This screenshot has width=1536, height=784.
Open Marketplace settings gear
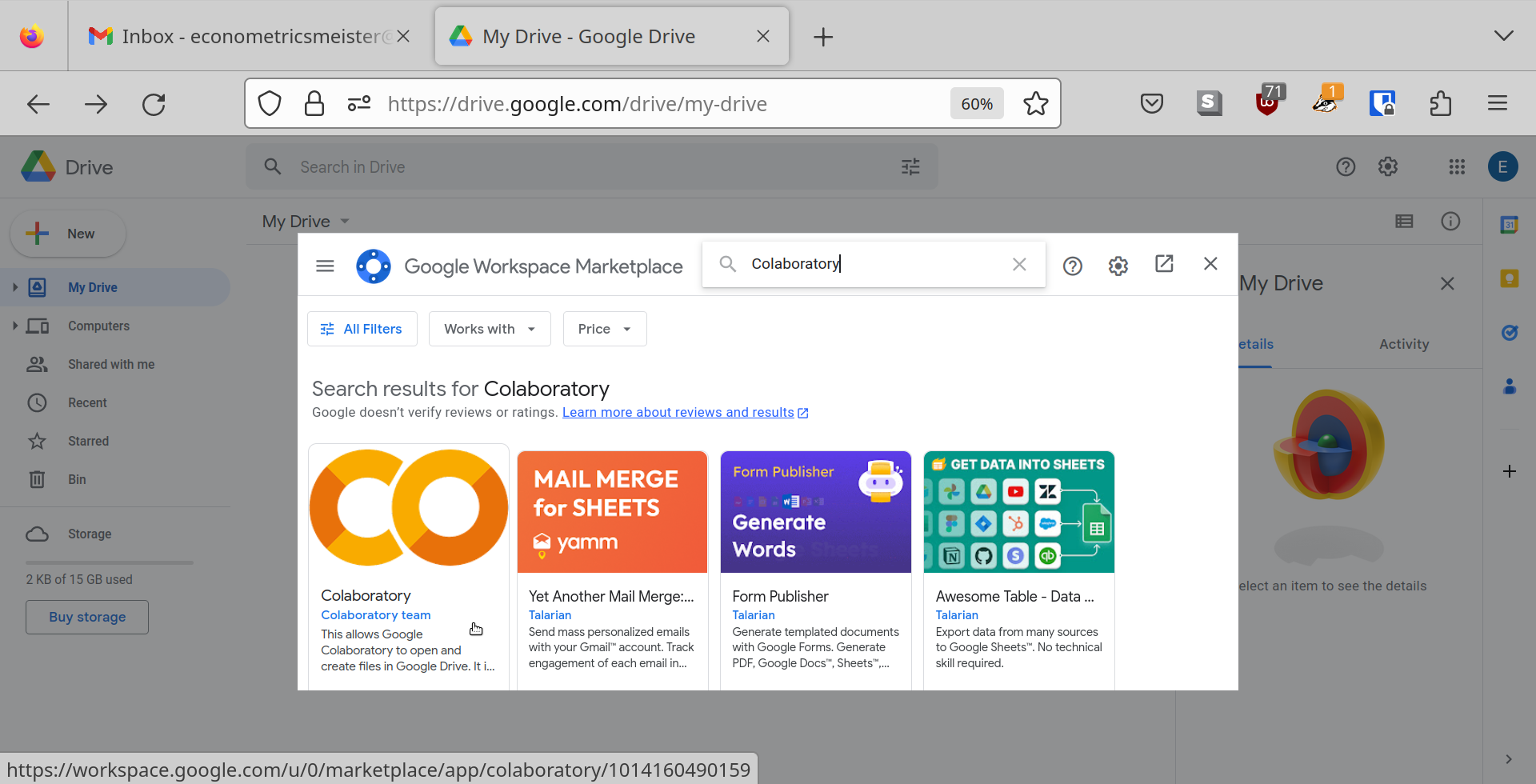pos(1118,266)
